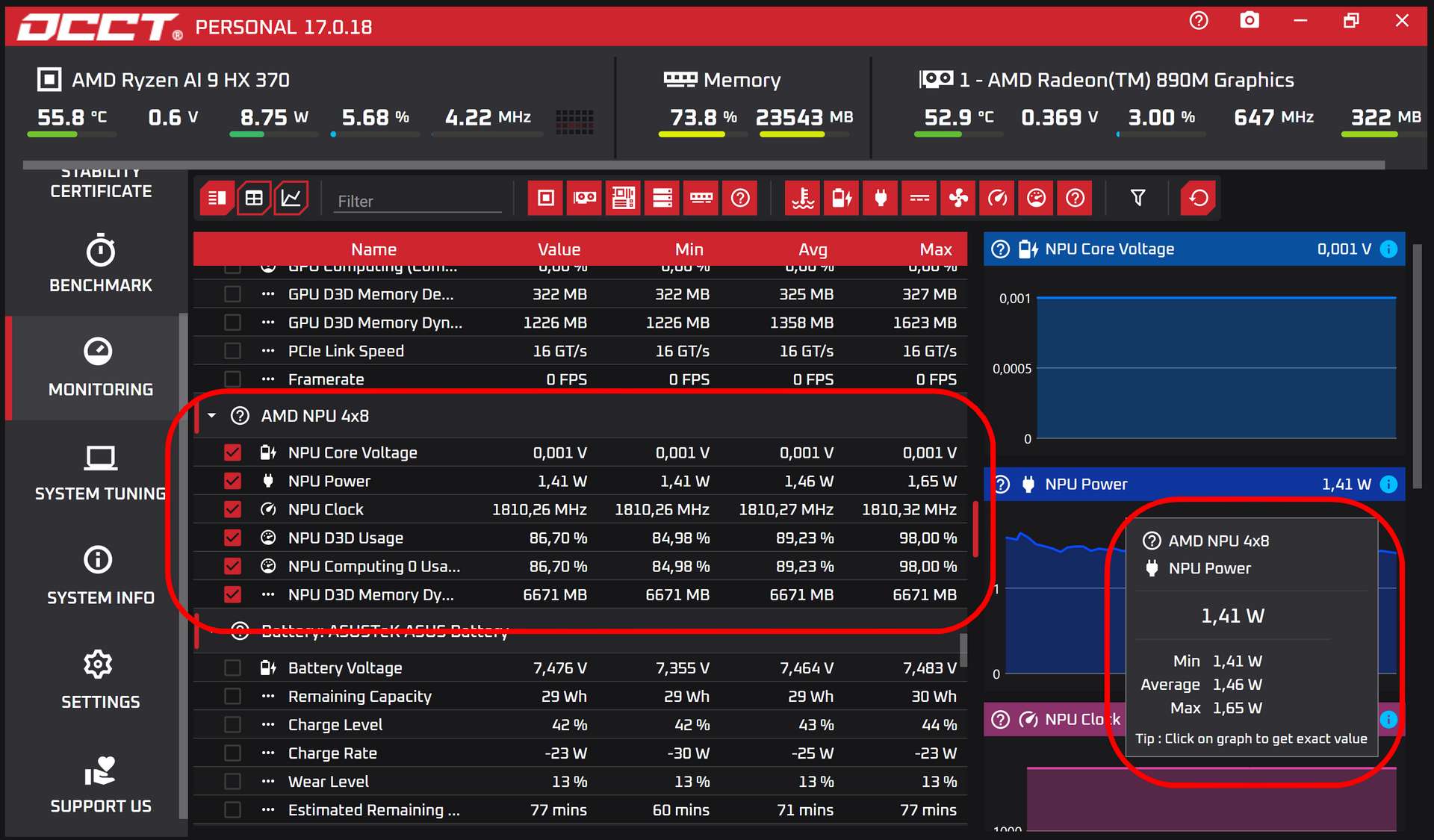Sort by the Name column header

coord(373,249)
